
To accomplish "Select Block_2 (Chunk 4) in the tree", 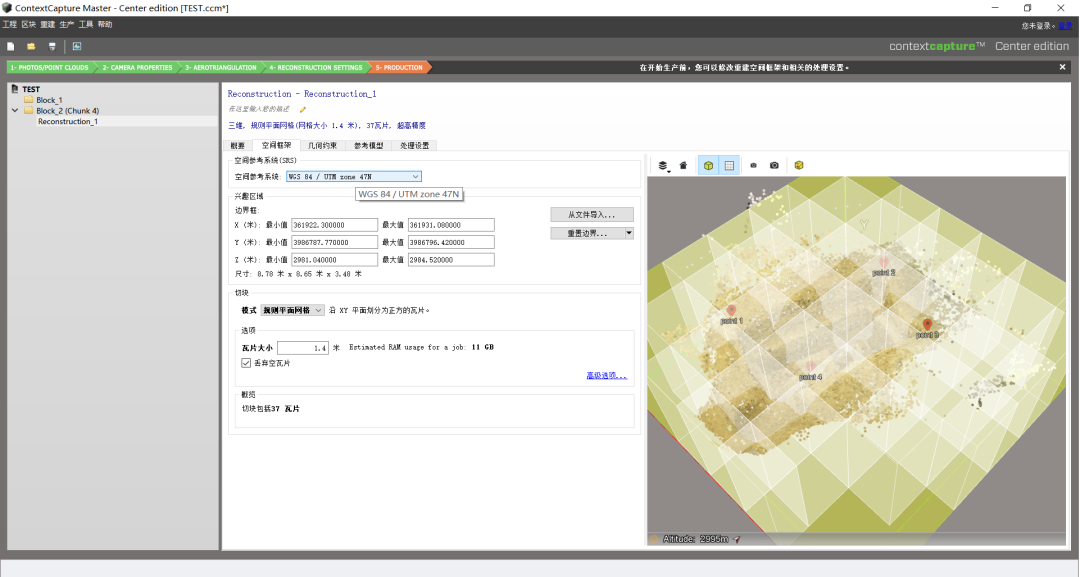I will click(68, 110).
